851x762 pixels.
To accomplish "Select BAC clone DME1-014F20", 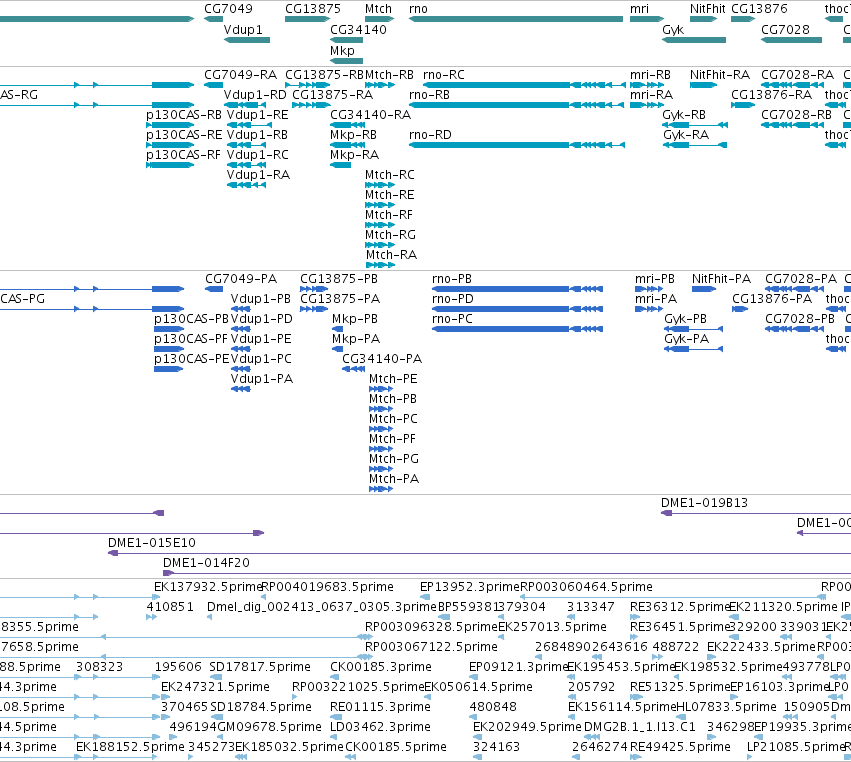I will pos(206,563).
